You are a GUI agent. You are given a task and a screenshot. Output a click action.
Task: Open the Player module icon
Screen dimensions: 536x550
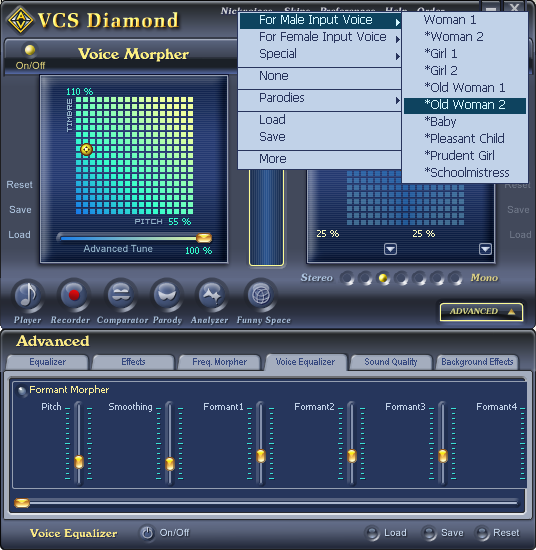[28, 295]
